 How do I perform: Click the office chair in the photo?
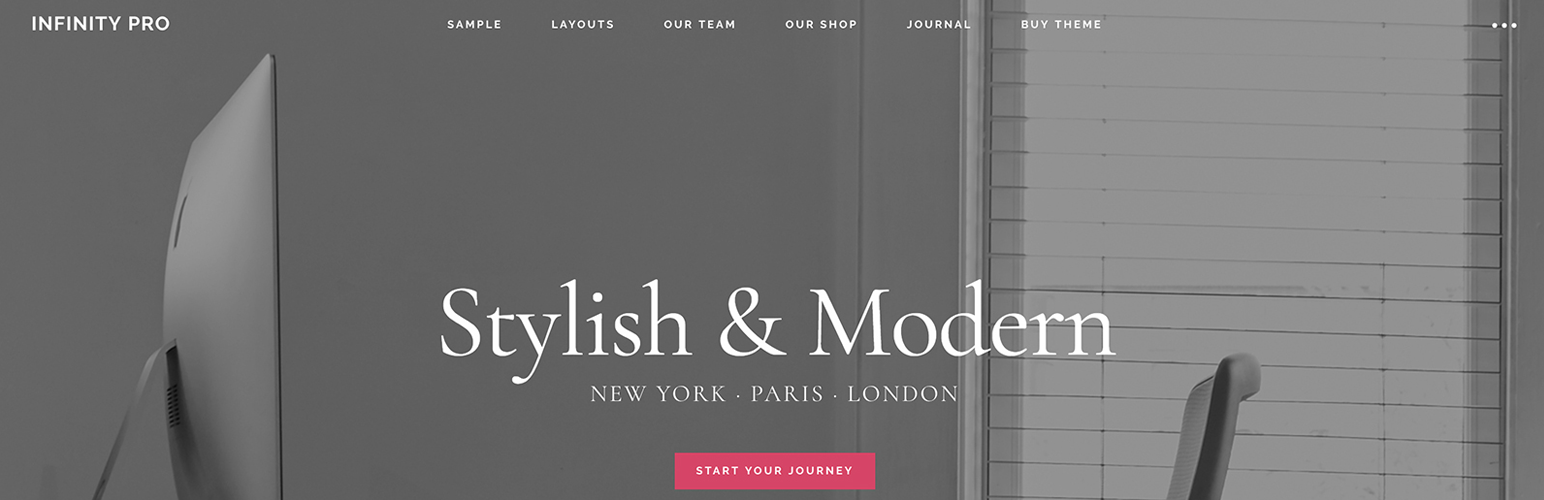[x=1212, y=430]
